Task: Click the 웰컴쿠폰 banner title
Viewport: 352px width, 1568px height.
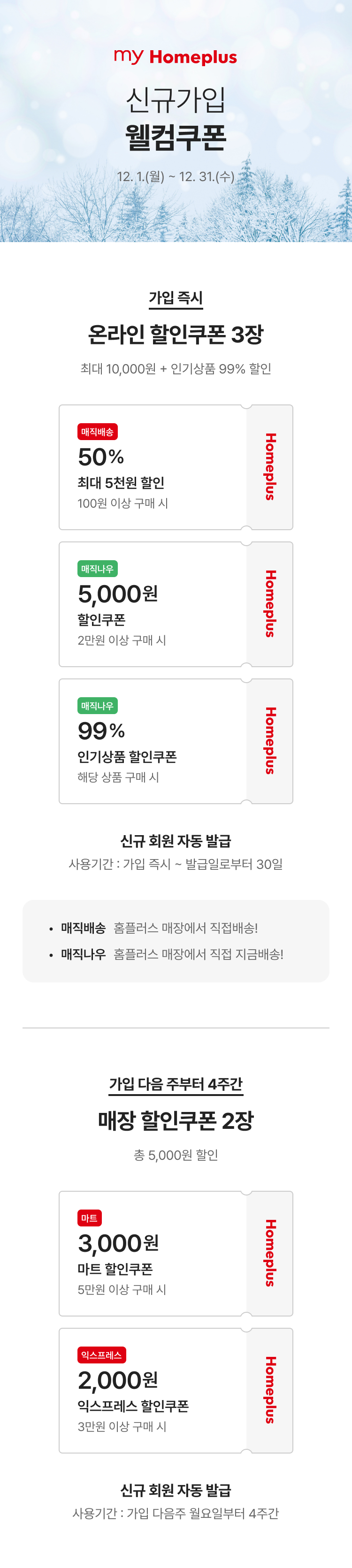Action: pos(176,137)
